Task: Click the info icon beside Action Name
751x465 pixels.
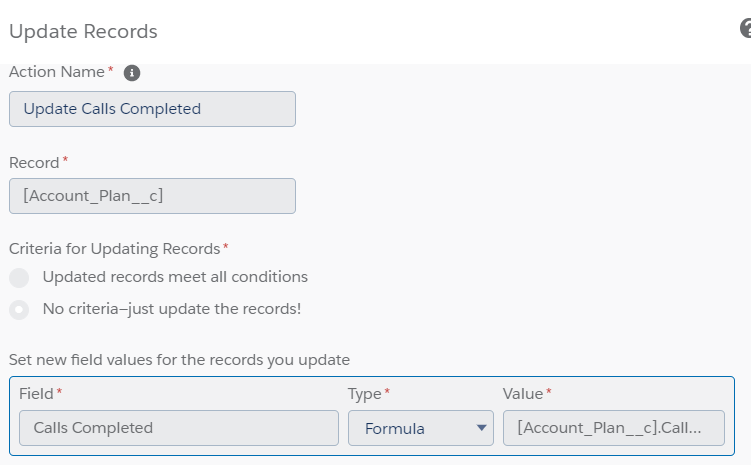Action: (x=132, y=73)
